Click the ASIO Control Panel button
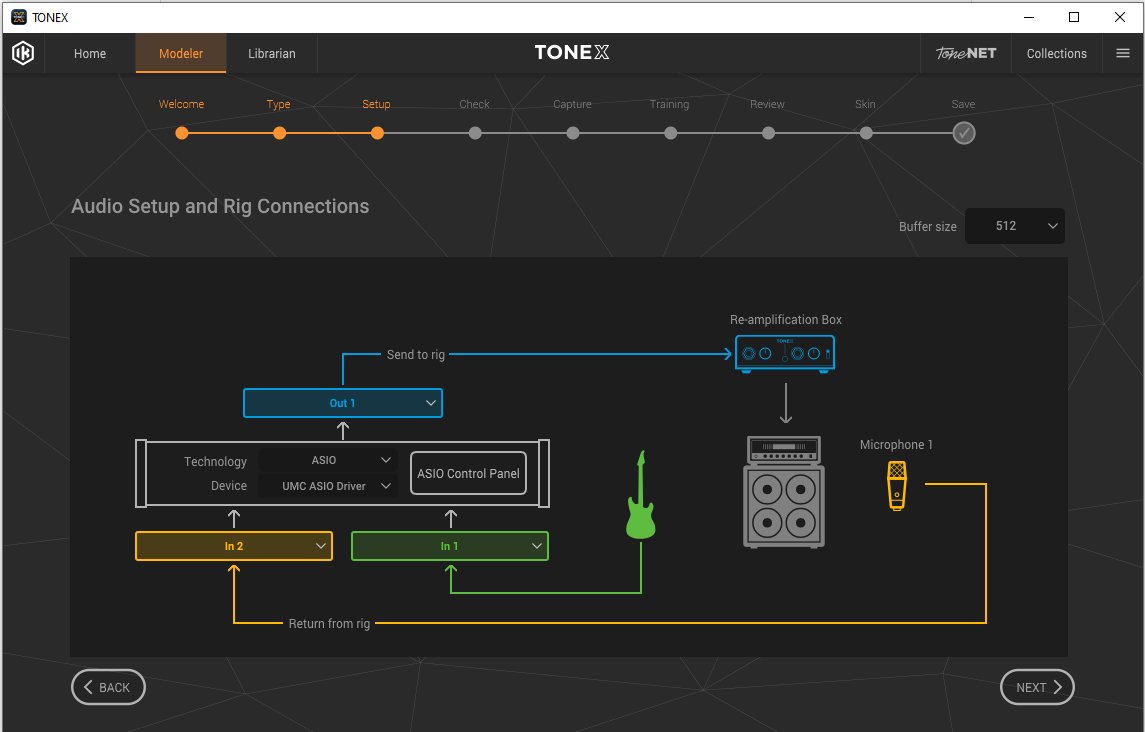The height and width of the screenshot is (732, 1145). coord(468,473)
